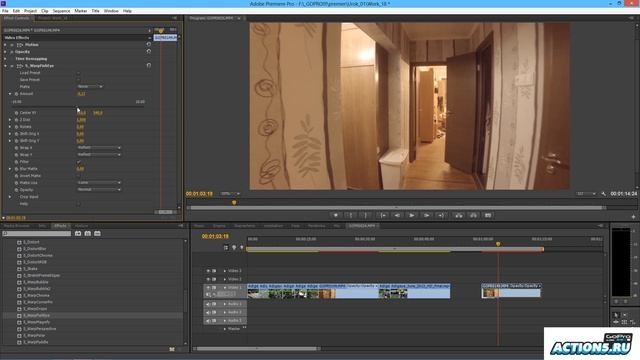The width and height of the screenshot is (640, 360).
Task: Open the Program monitor zoom level dropdown
Action: (x=230, y=194)
